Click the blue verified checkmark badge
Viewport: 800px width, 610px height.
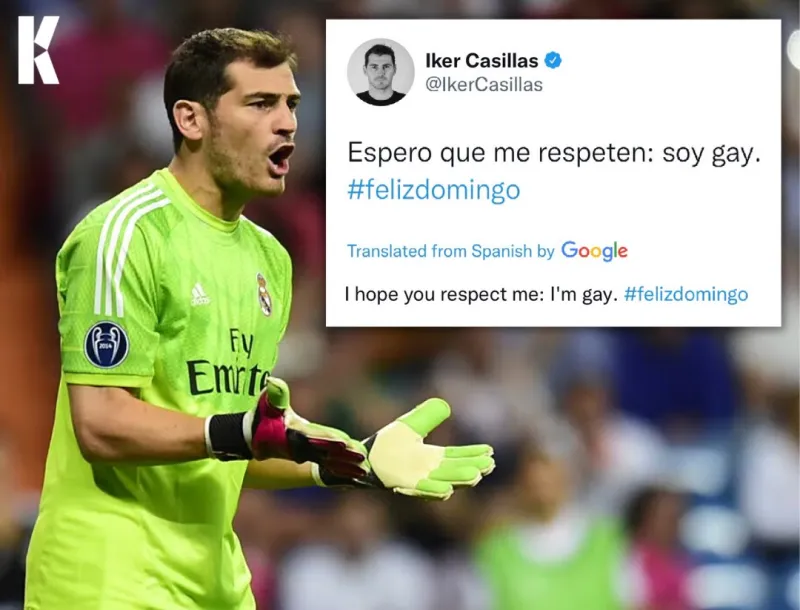tap(553, 61)
